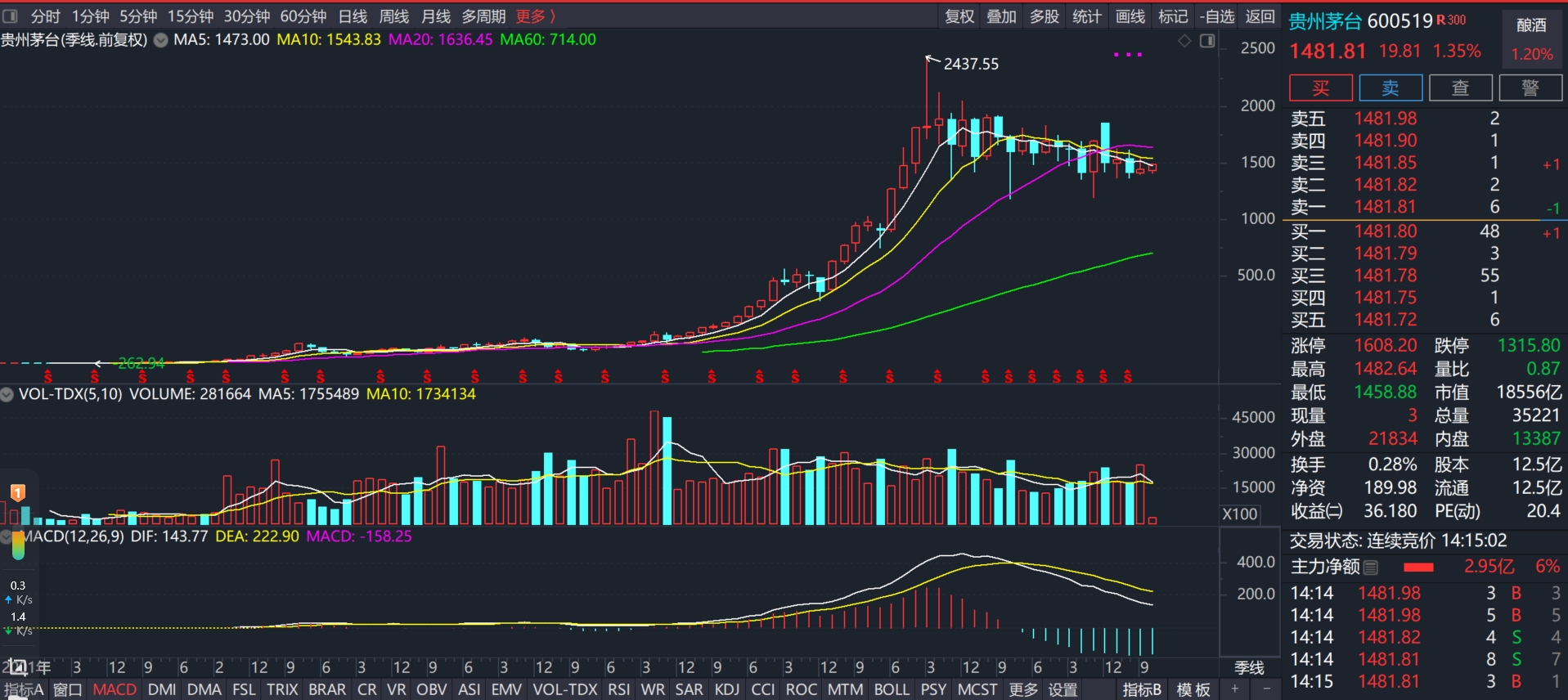Open the 统计 statistics tool
This screenshot has width=1568, height=700.
click(1087, 16)
